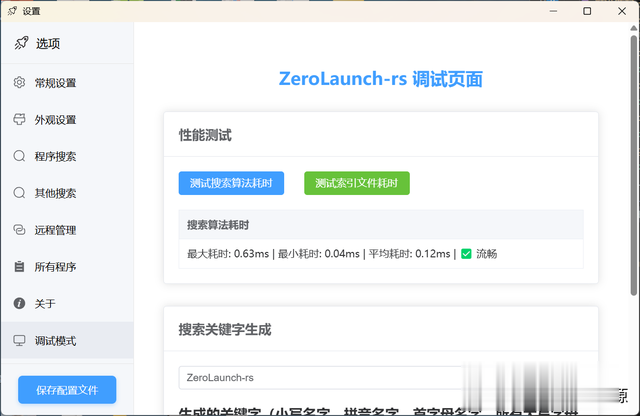Click the link icon for 远程管理
Image resolution: width=640 pixels, height=416 pixels.
(19, 229)
